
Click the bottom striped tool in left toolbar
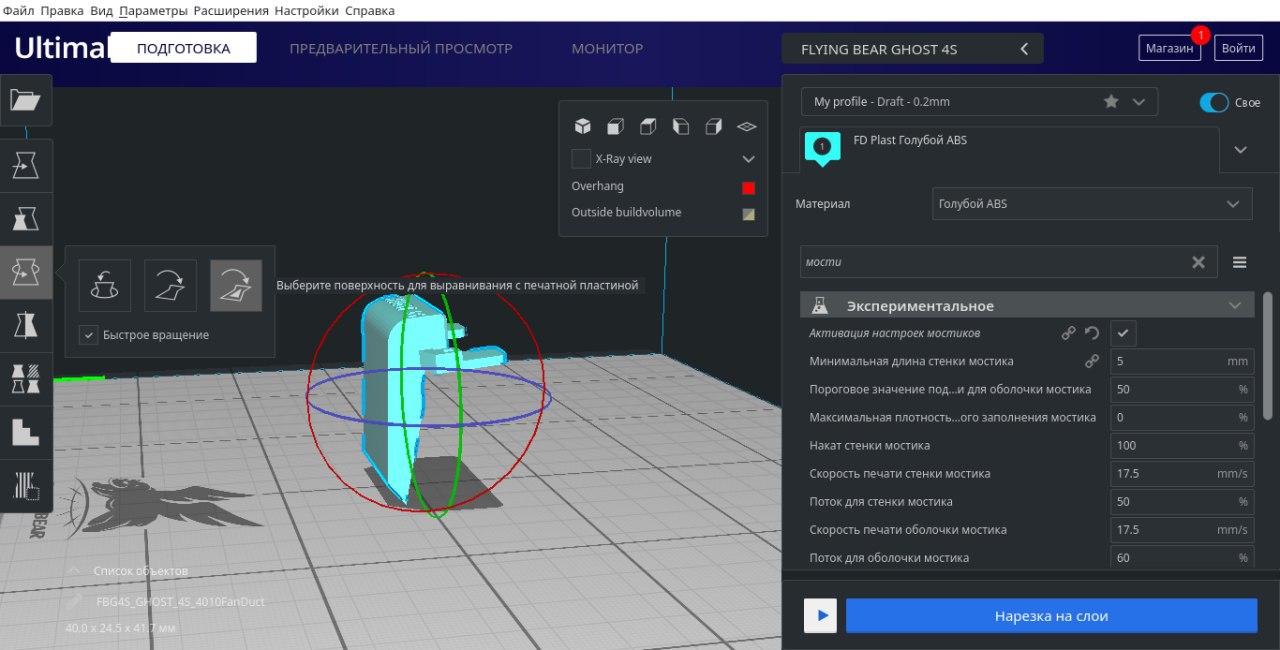(x=26, y=486)
